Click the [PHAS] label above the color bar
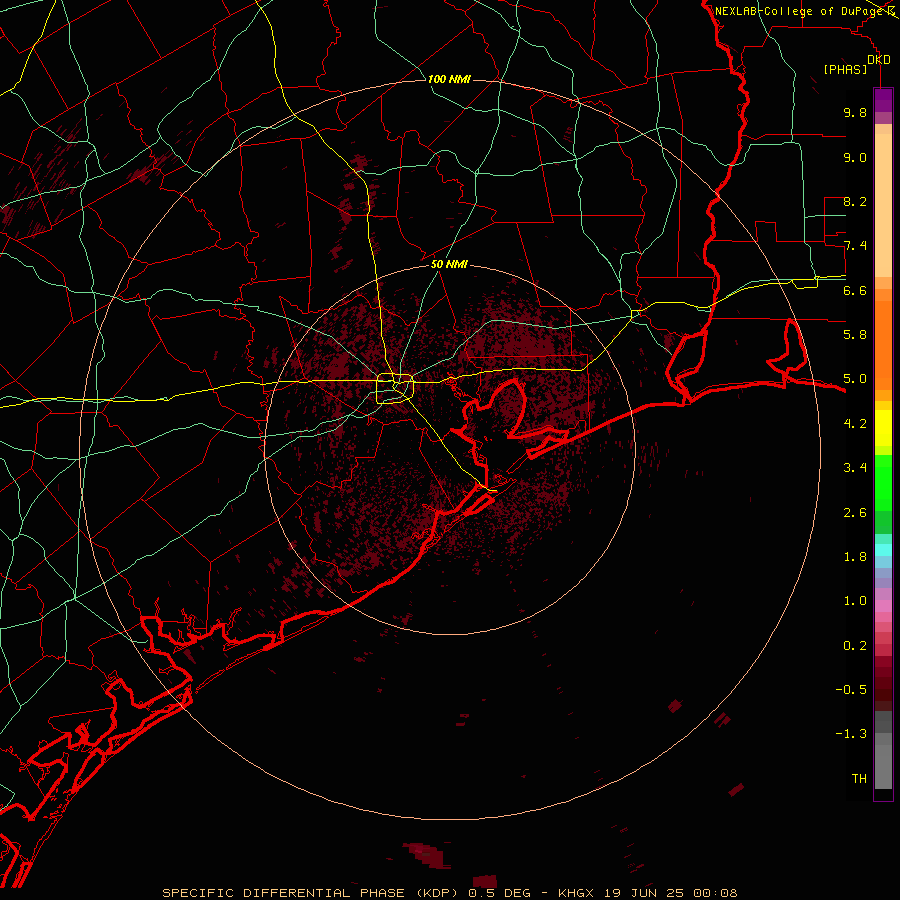Image resolution: width=900 pixels, height=900 pixels. pyautogui.click(x=845, y=69)
